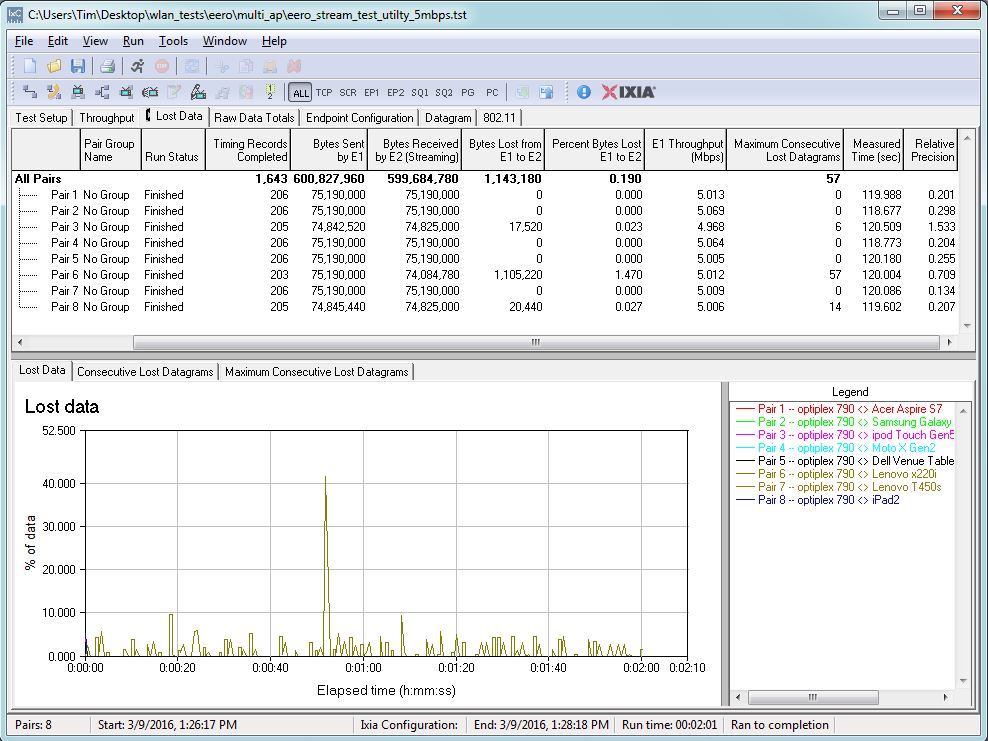Click the Add multicast group icon
This screenshot has width=988, height=741.
(x=101, y=93)
